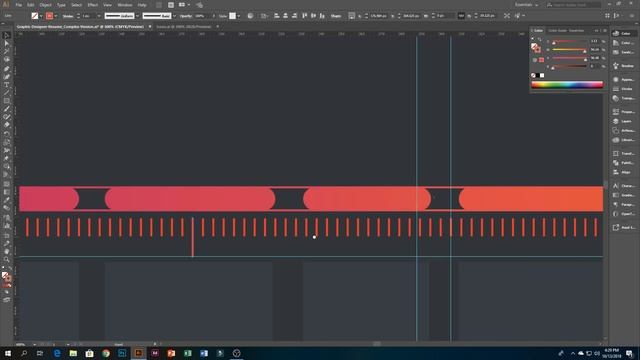Open the Libraries panel in dock
The height and width of the screenshot is (360, 640).
624,140
